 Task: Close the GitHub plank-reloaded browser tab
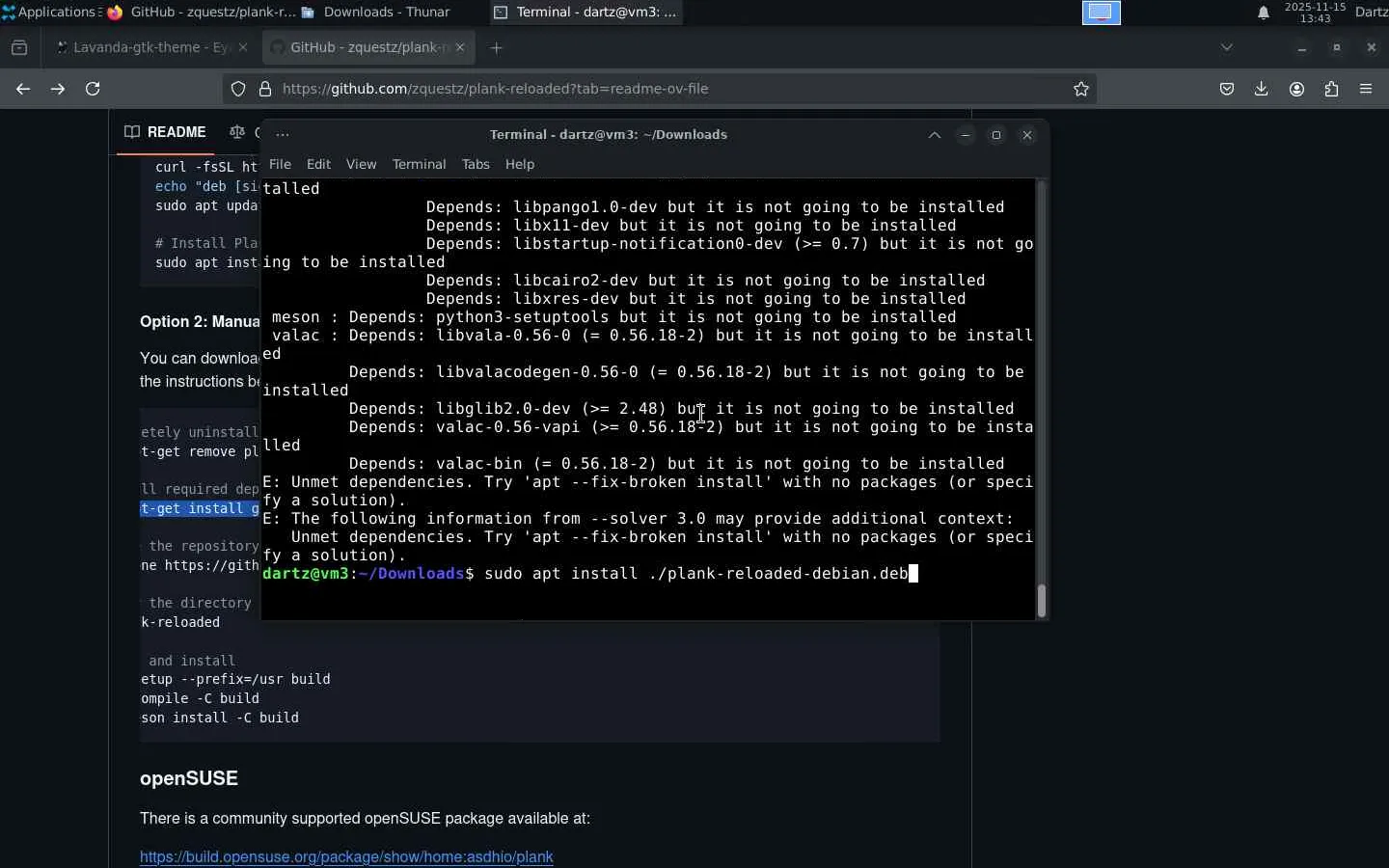(460, 47)
